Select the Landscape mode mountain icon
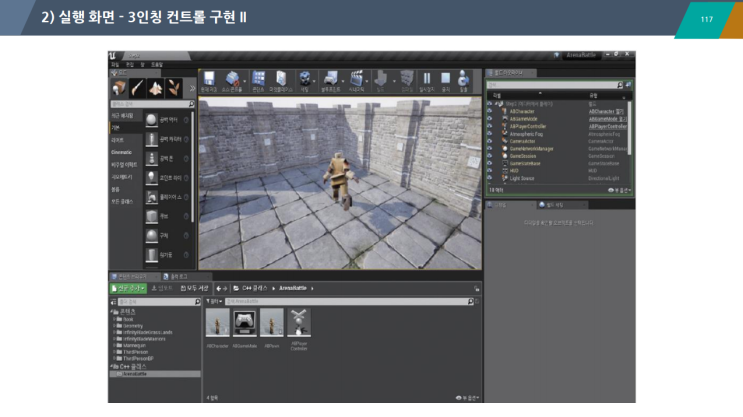 tap(155, 88)
